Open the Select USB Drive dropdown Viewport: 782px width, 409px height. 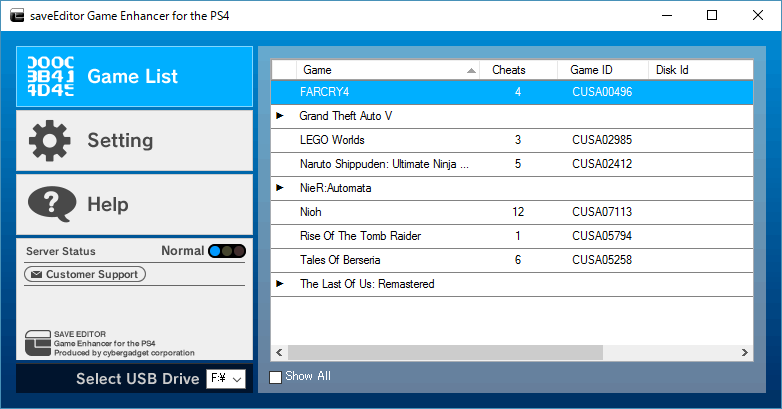[x=226, y=379]
